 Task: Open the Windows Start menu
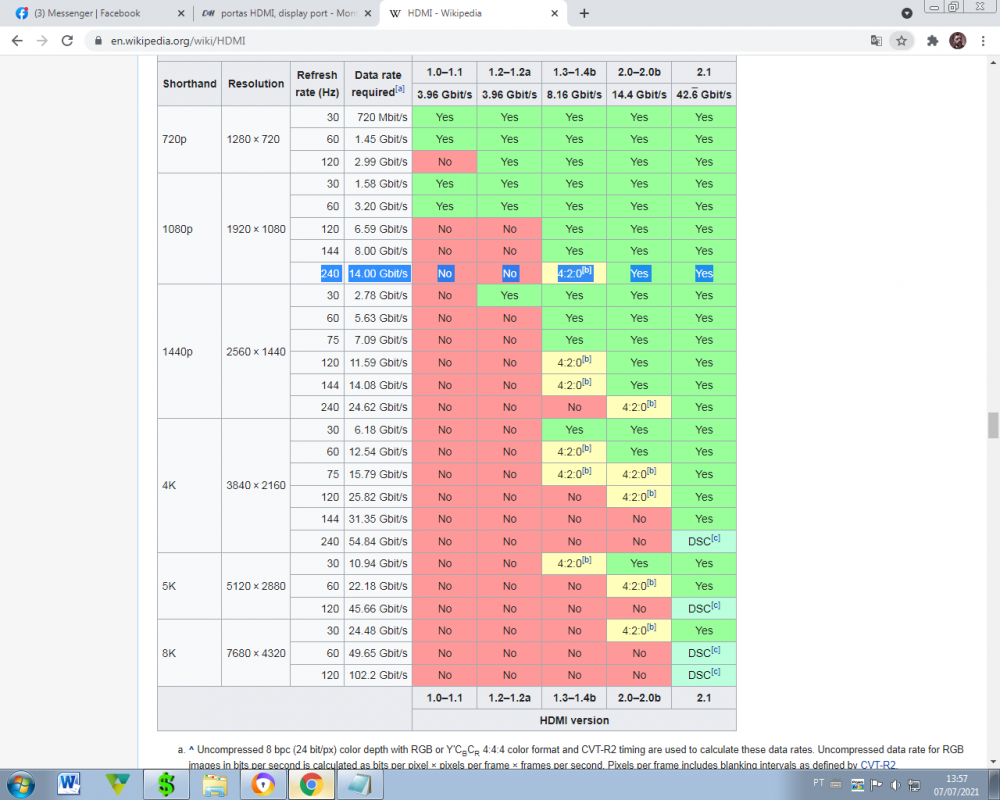point(21,783)
